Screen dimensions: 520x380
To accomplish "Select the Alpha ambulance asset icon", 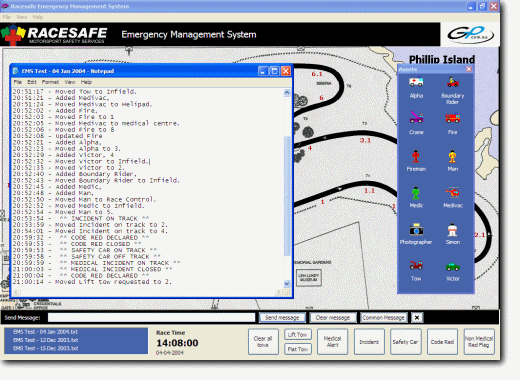I will tap(416, 82).
